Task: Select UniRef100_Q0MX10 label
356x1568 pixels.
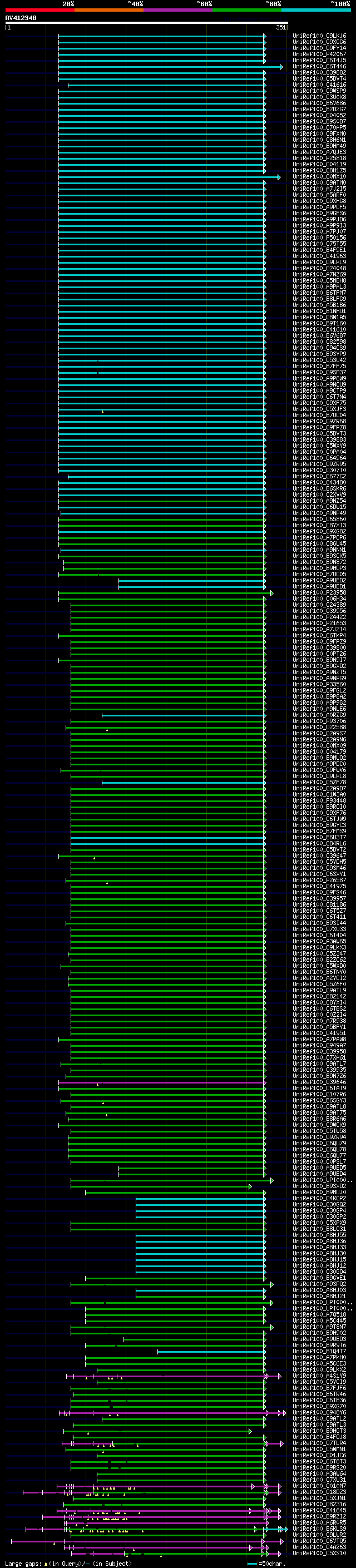Action: tap(319, 176)
